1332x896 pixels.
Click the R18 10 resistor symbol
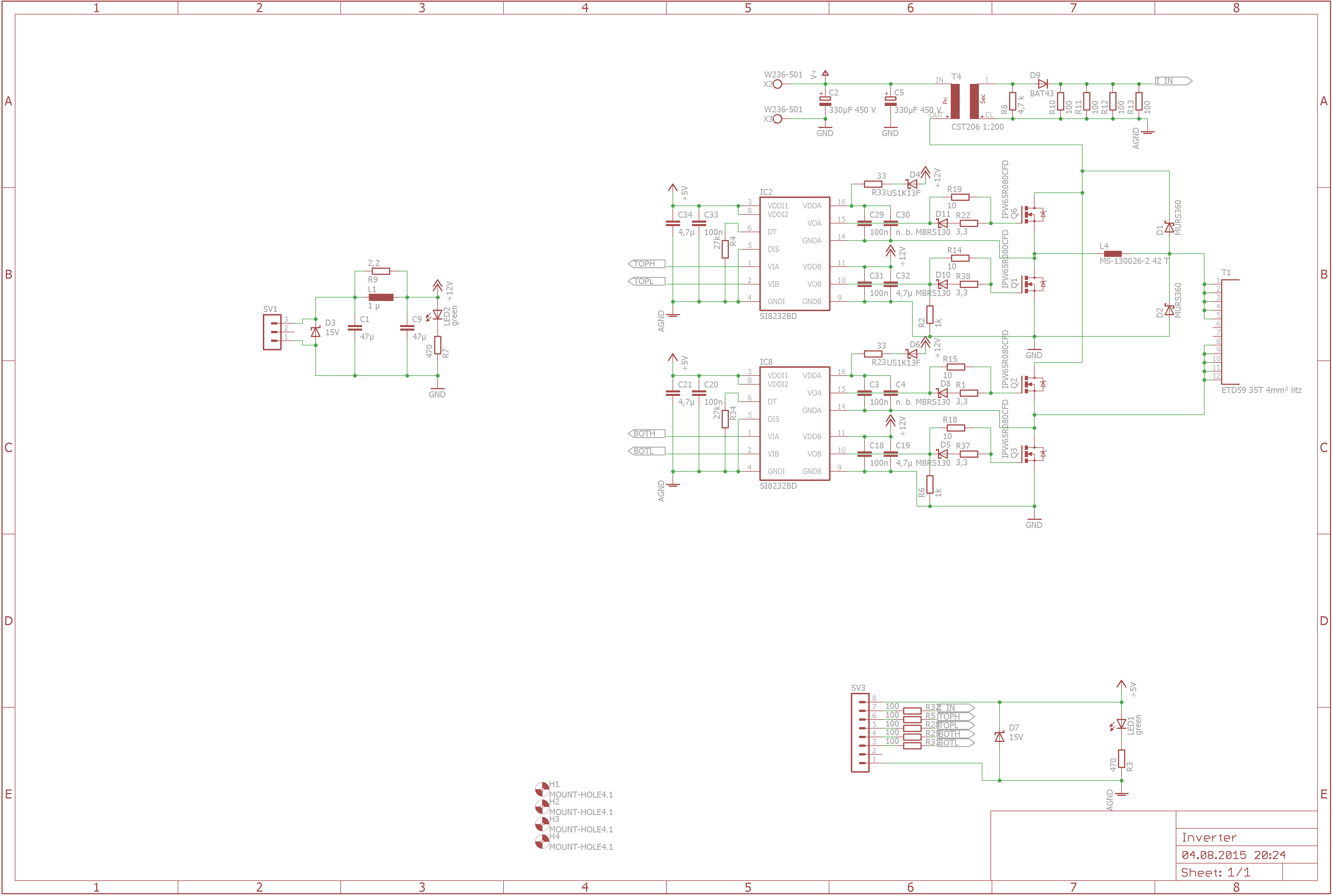[x=956, y=428]
